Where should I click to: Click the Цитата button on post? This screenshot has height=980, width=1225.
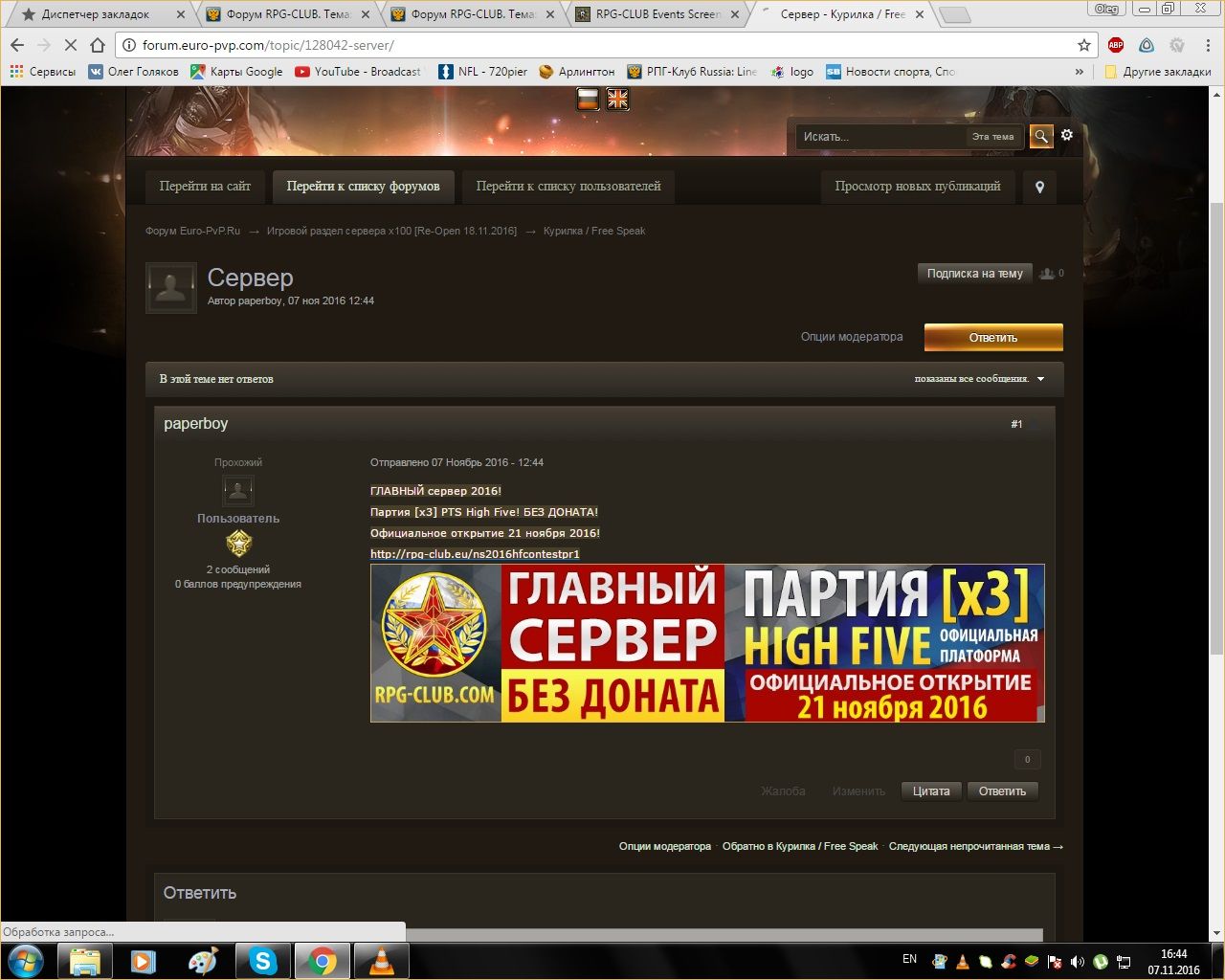coord(931,791)
